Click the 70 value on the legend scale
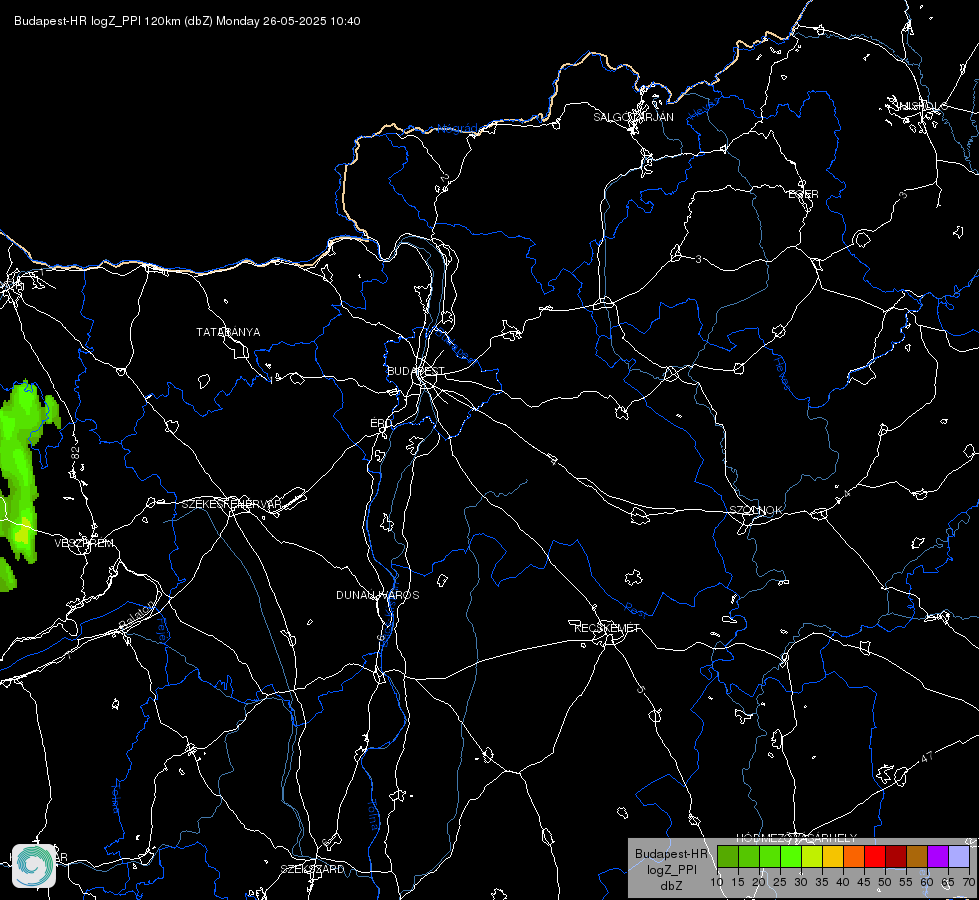 tap(968, 882)
